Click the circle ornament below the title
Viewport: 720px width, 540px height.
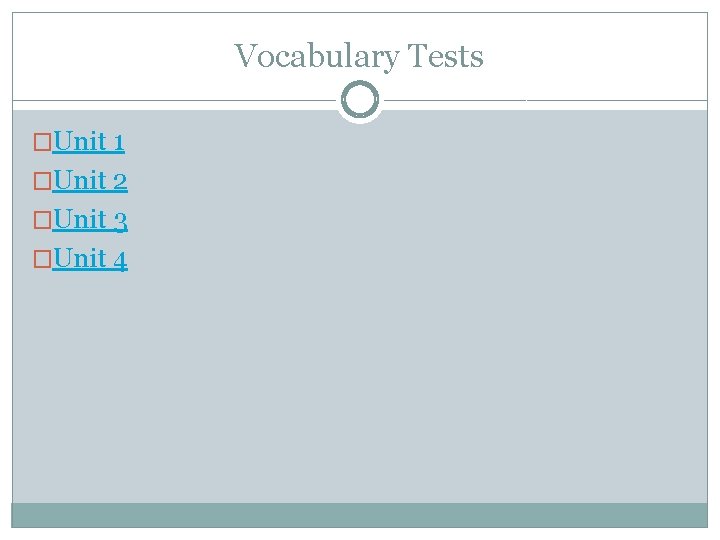pyautogui.click(x=360, y=100)
